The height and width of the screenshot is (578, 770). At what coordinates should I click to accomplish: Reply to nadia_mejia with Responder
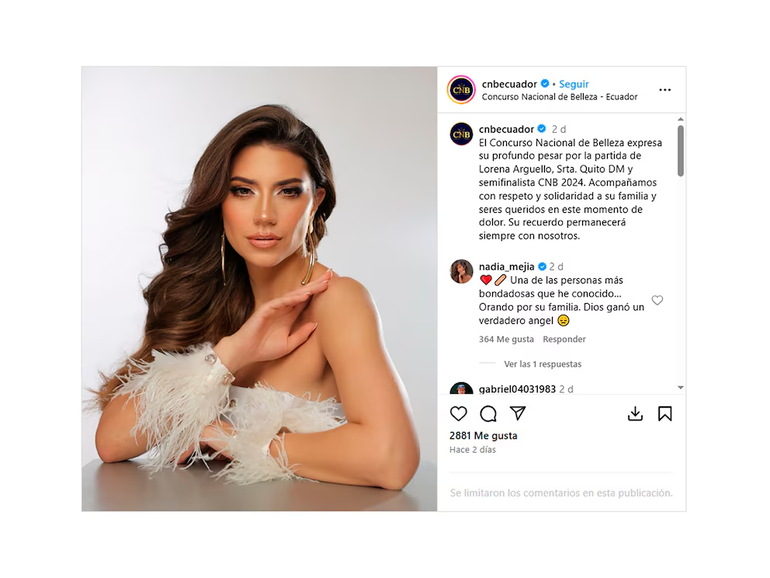click(x=564, y=339)
